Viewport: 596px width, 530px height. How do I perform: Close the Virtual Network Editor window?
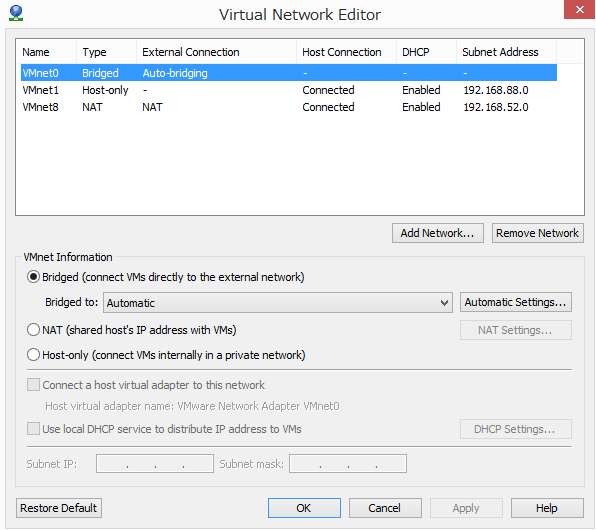coord(579,9)
